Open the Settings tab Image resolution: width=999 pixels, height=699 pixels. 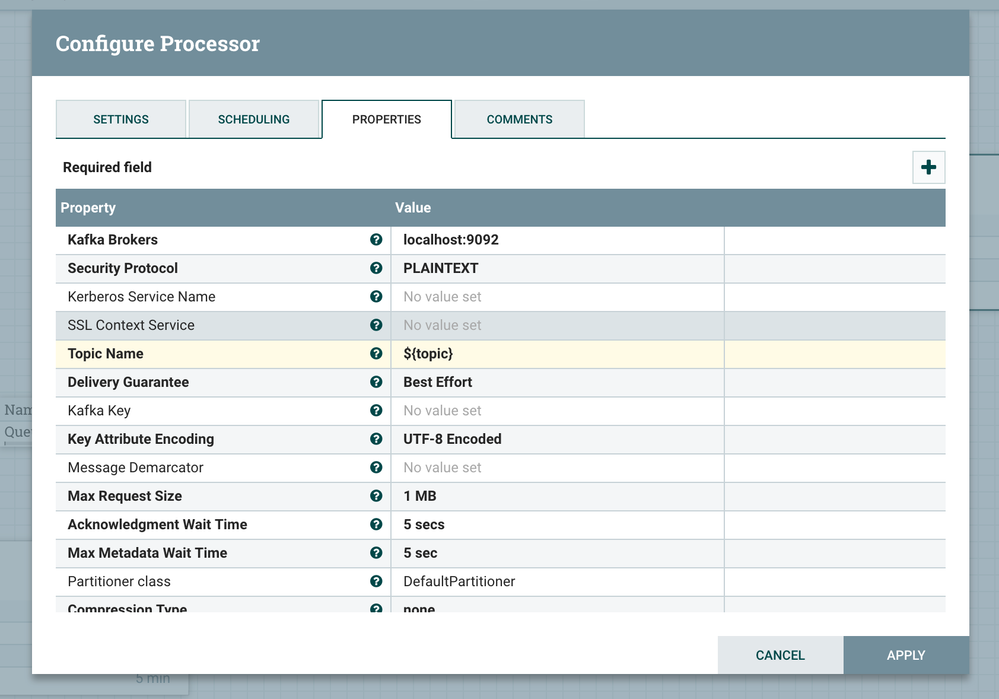(121, 119)
